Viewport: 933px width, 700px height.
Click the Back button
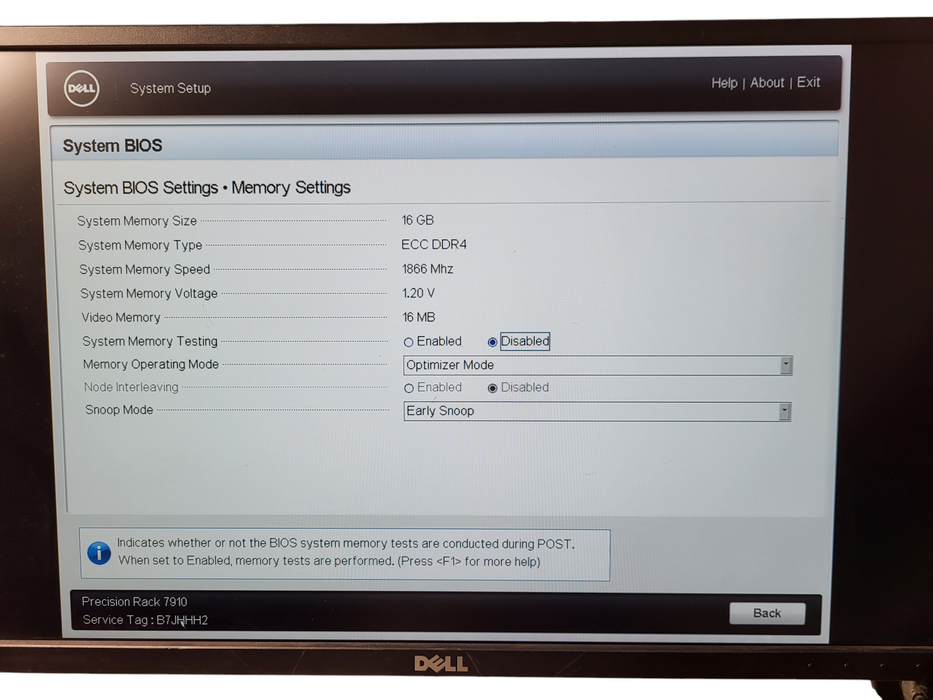[767, 613]
